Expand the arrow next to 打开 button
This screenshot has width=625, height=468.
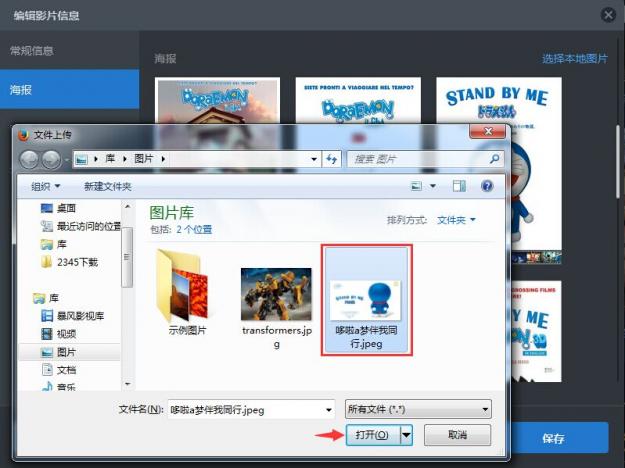(406, 435)
